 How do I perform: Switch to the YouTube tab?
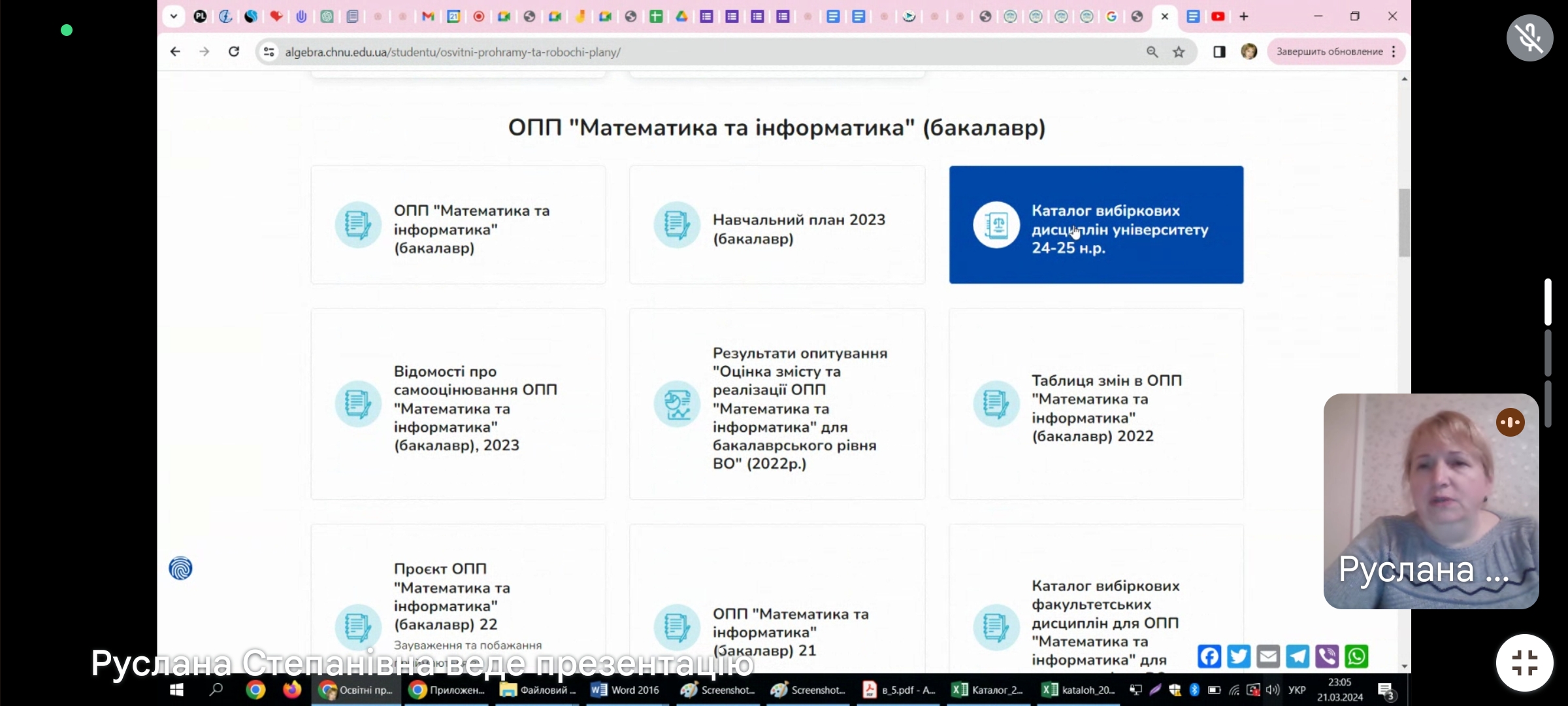tap(1218, 16)
